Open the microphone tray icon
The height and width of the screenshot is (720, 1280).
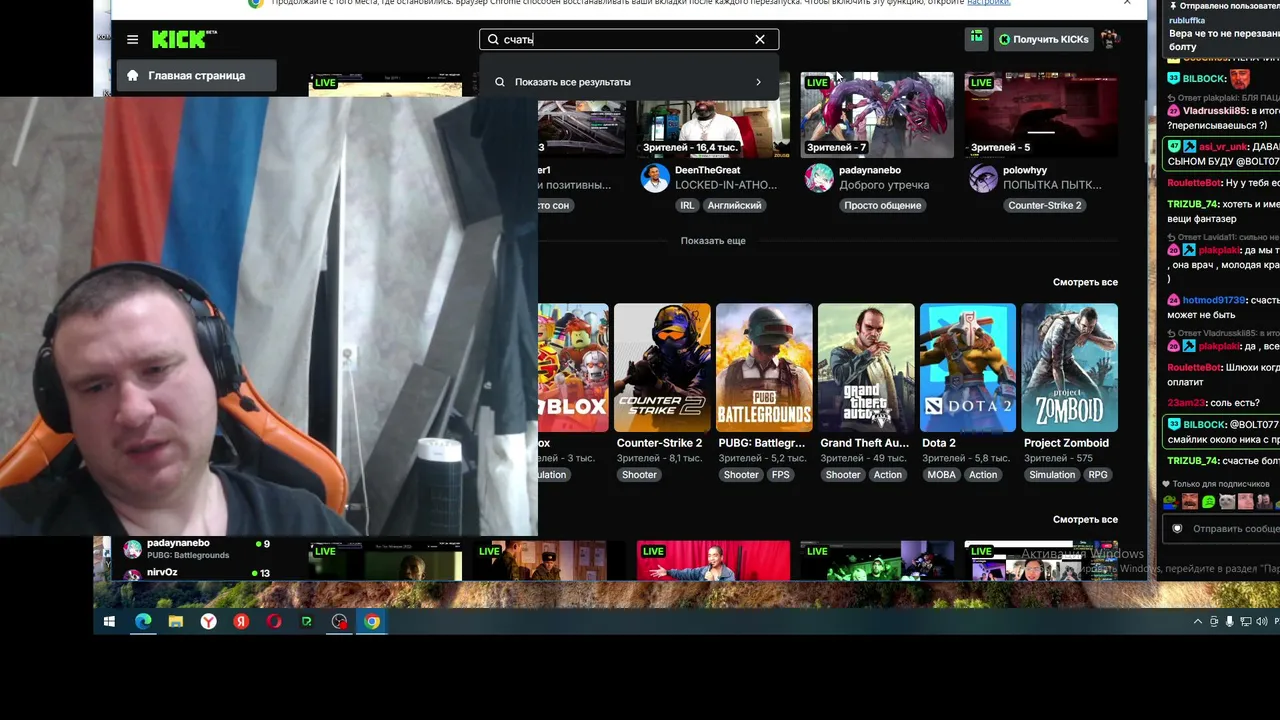[1230, 622]
